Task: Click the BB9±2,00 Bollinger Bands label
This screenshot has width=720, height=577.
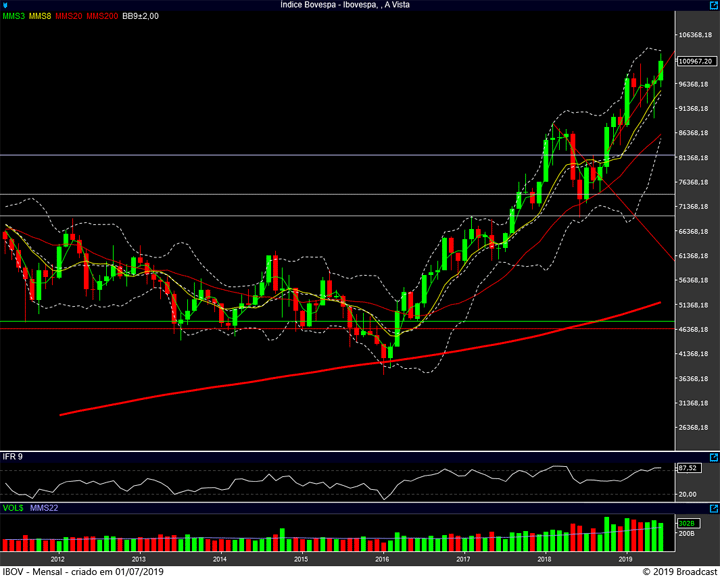Action: (x=140, y=16)
